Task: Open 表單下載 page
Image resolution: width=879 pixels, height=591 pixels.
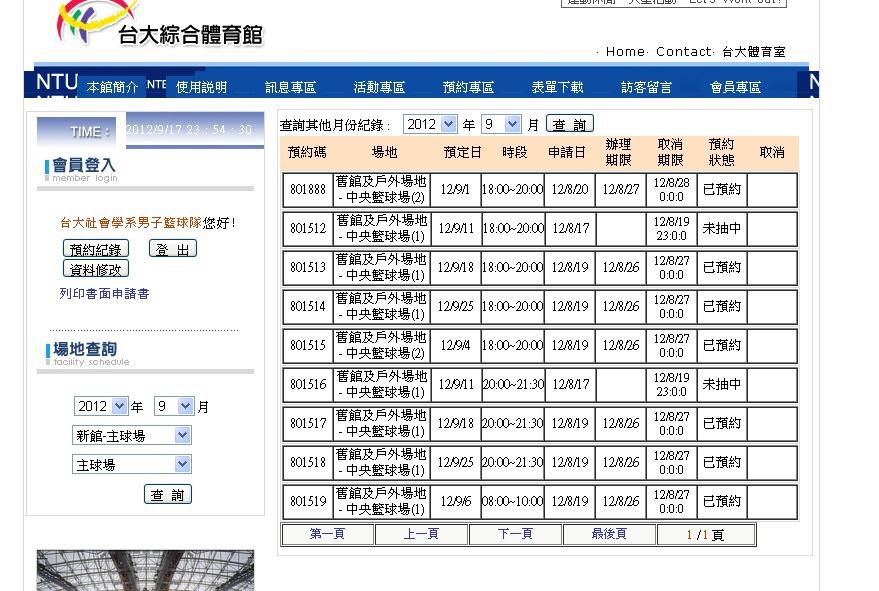Action: coord(557,87)
